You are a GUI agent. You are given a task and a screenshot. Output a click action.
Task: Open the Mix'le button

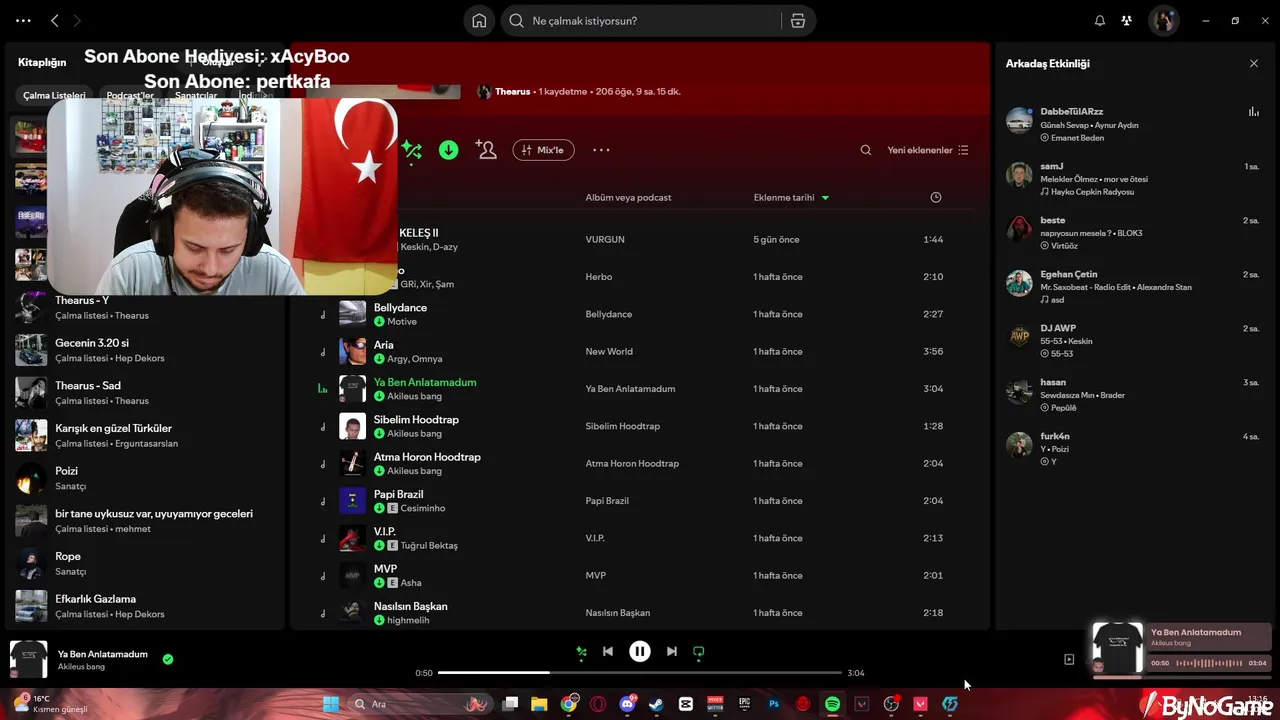543,150
